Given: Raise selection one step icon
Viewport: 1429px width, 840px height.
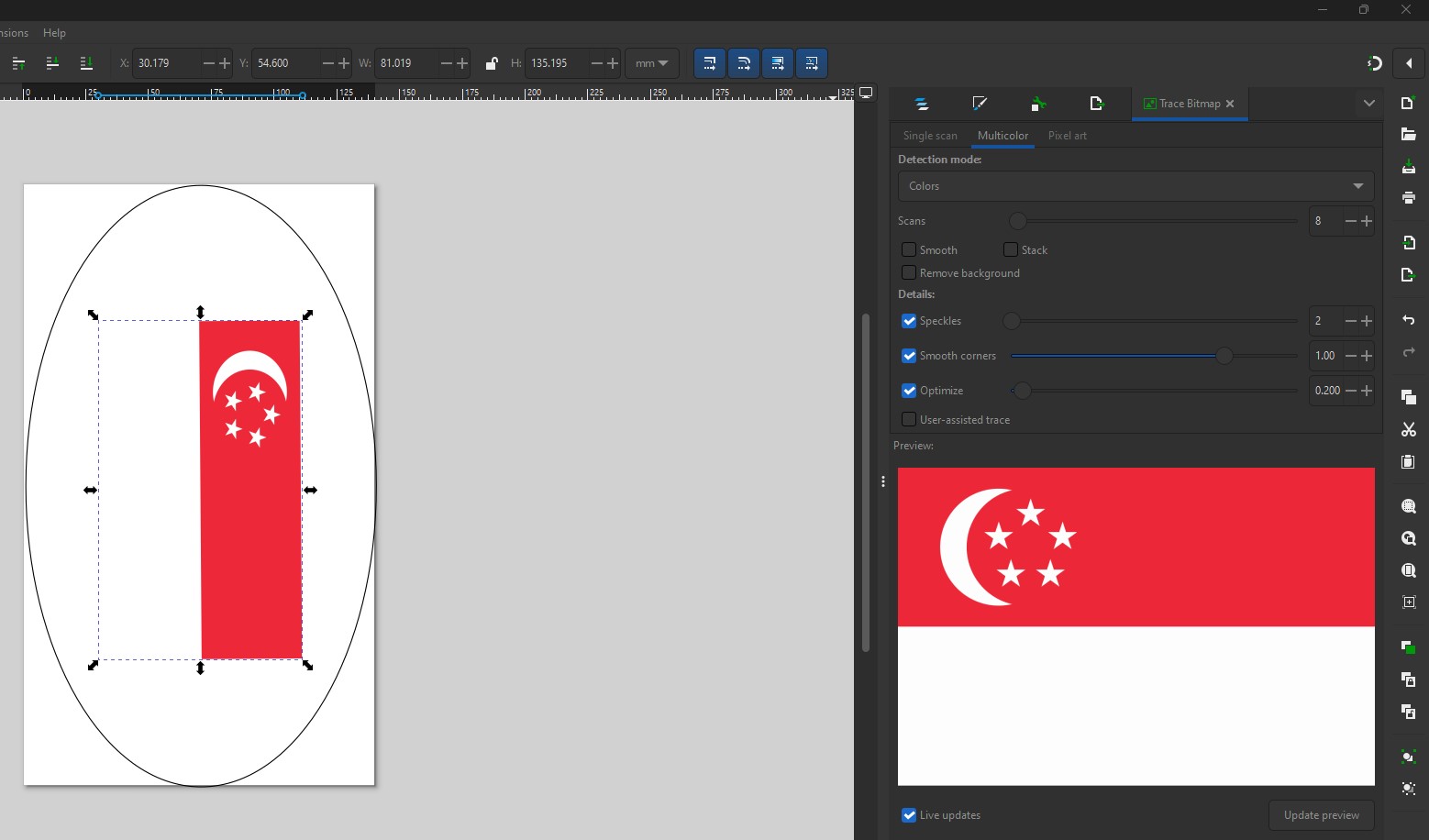Looking at the screenshot, I should coord(18,63).
